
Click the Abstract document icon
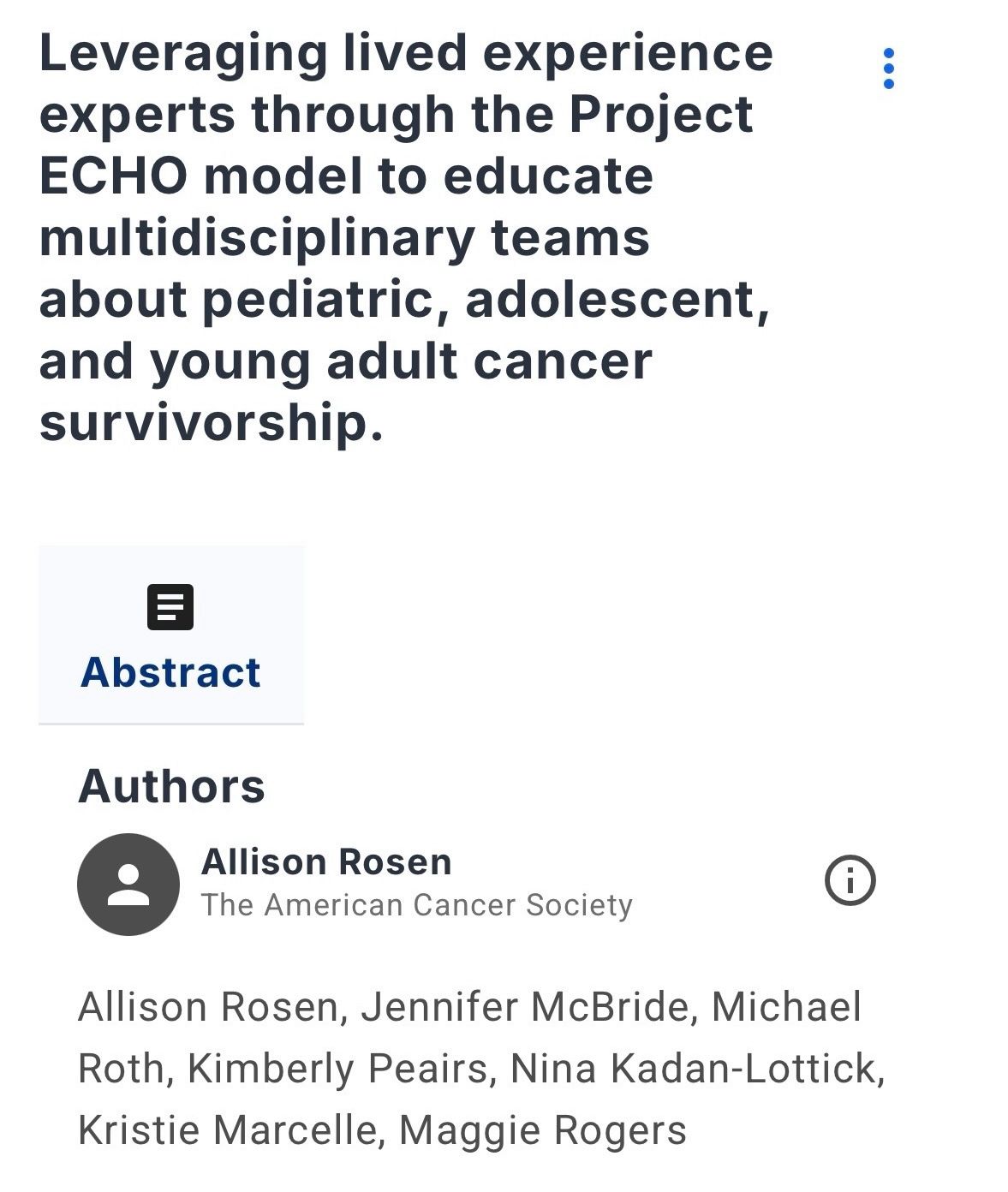pyautogui.click(x=170, y=607)
